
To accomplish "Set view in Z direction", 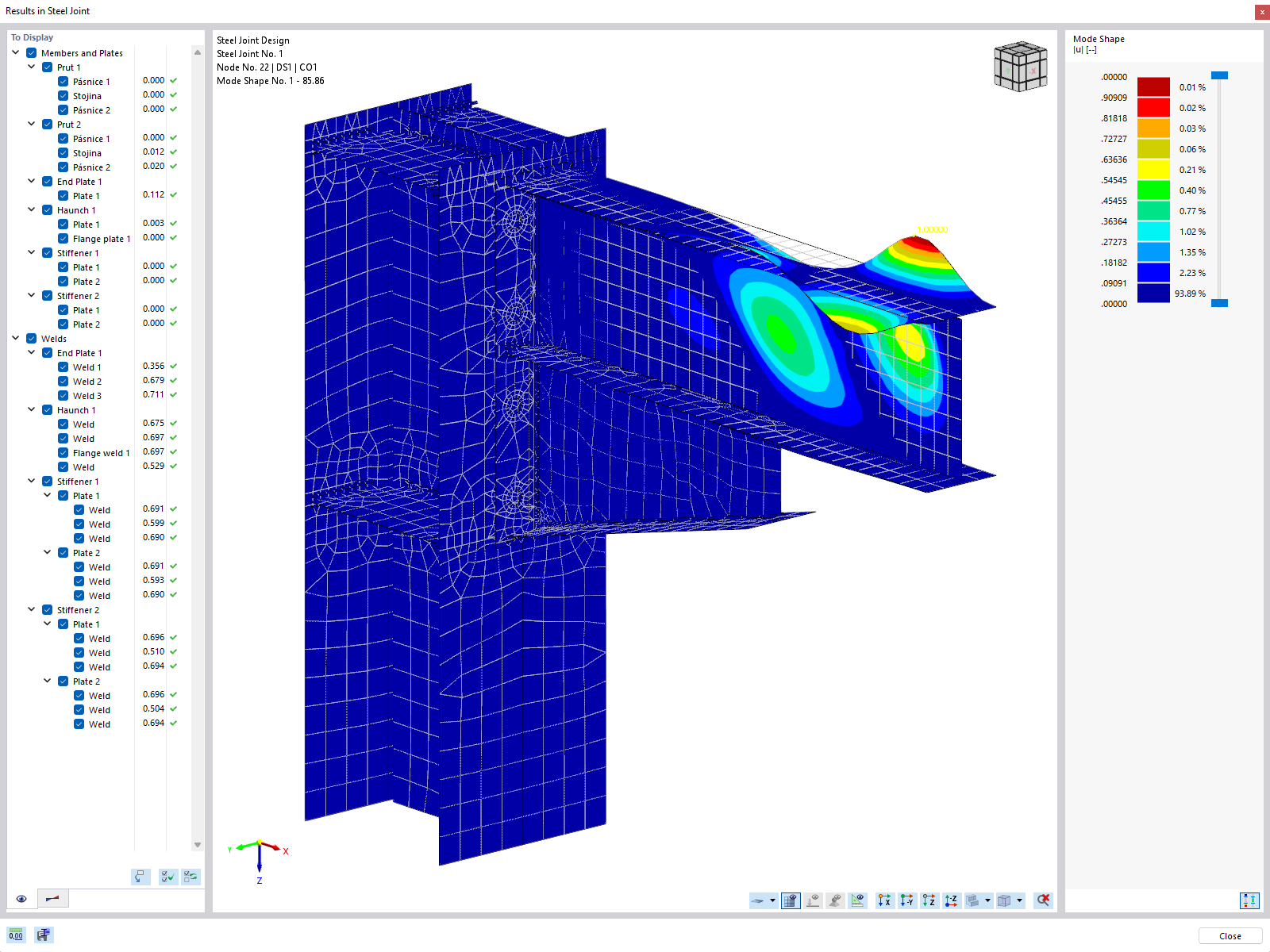I will click(929, 900).
